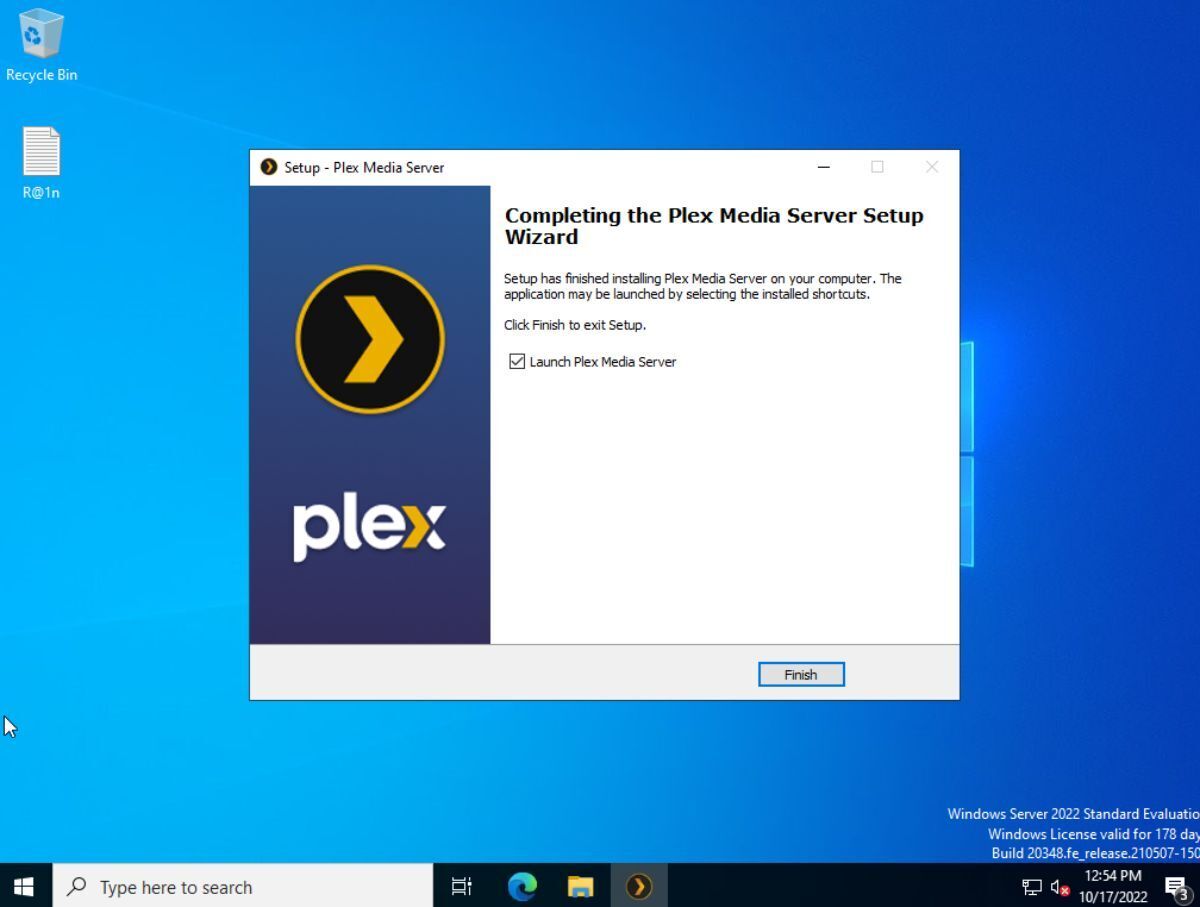Minimize the Plex setup window
Viewport: 1200px width, 907px height.
[x=824, y=167]
